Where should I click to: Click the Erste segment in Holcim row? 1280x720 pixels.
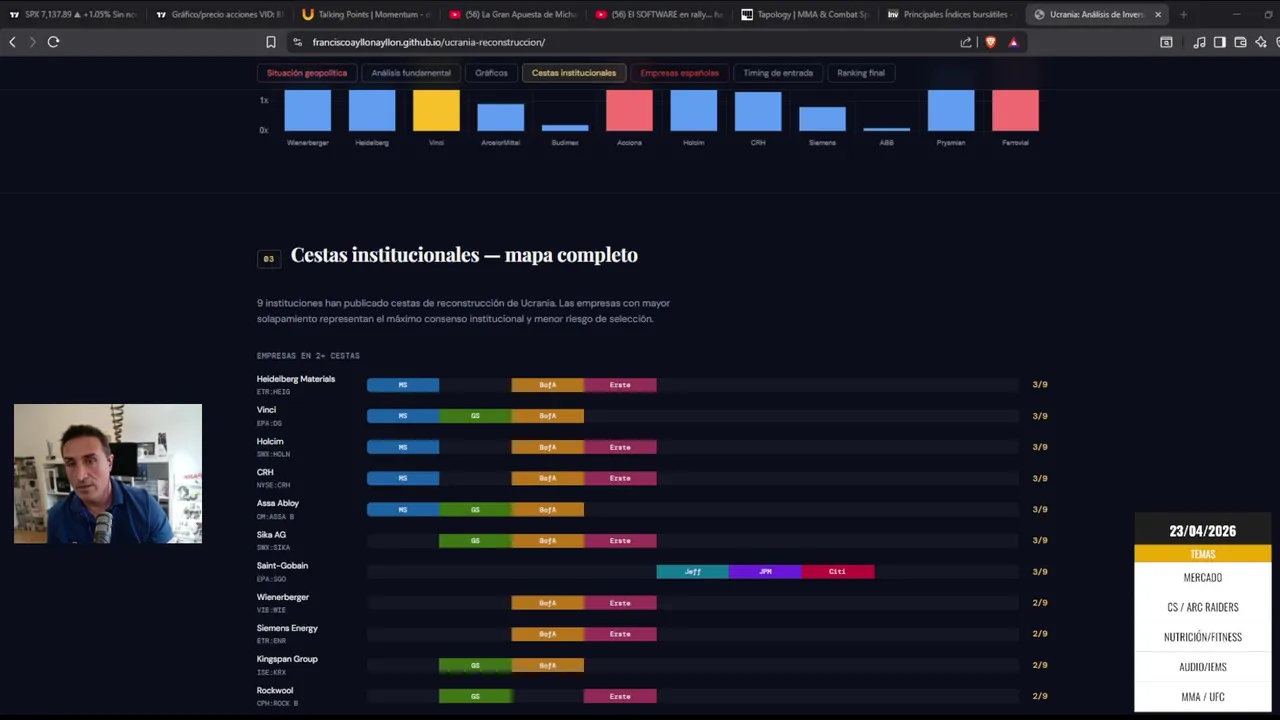(620, 447)
